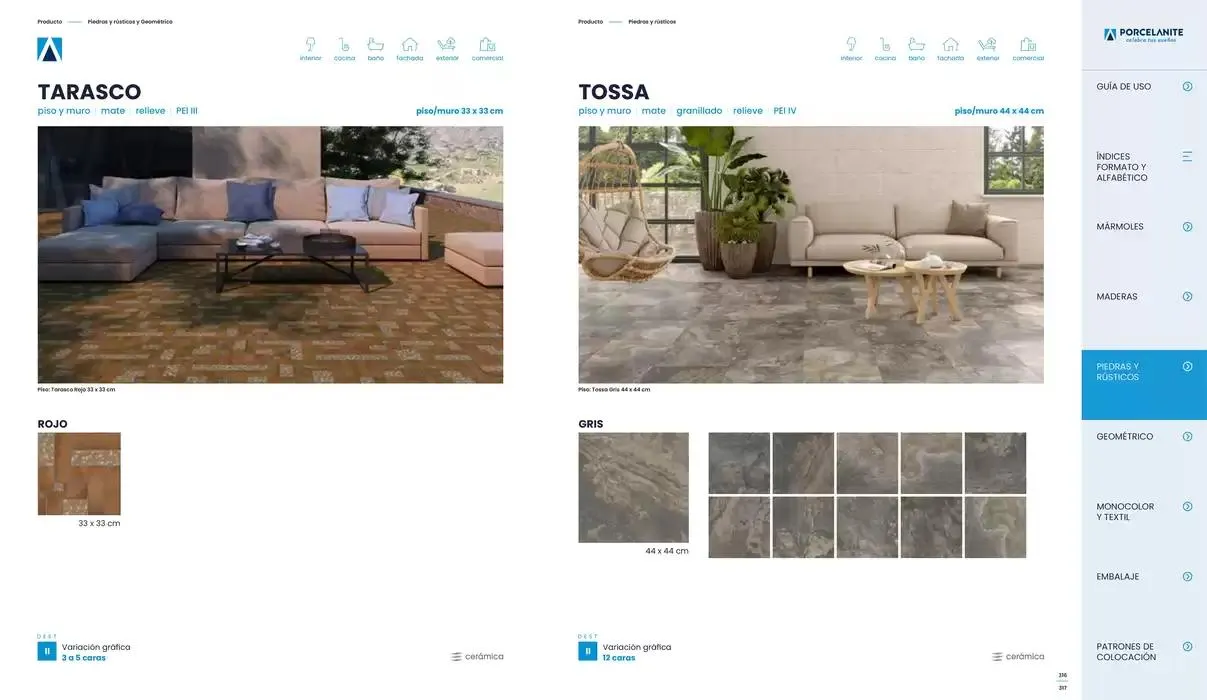Click the comercial building icon on the Tossa page
Image resolution: width=1207 pixels, height=700 pixels.
pos(1027,45)
